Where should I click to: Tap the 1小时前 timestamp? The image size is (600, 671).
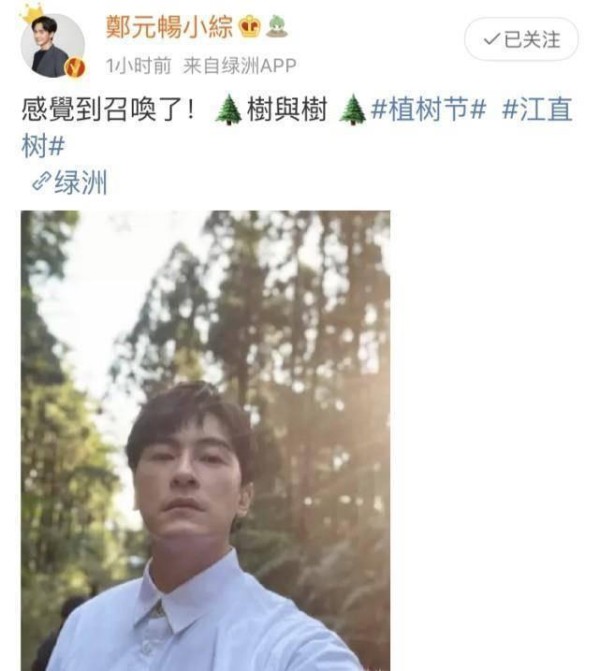coord(138,65)
